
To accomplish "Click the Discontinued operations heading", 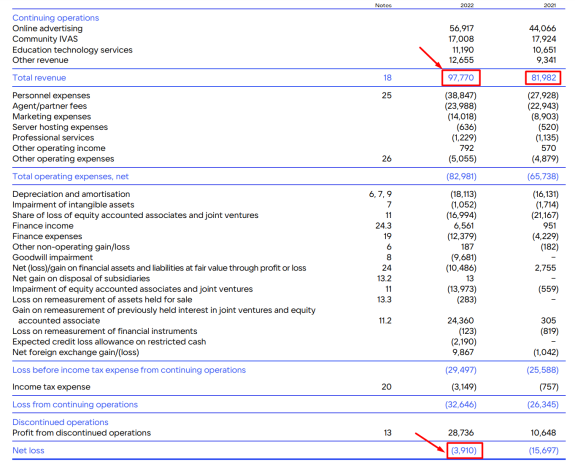I will pyautogui.click(x=60, y=422).
